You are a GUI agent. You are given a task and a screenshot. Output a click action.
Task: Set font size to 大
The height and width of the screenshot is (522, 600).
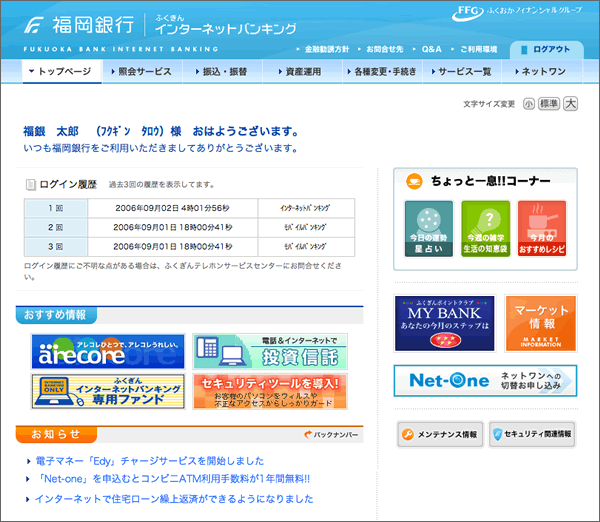(571, 104)
